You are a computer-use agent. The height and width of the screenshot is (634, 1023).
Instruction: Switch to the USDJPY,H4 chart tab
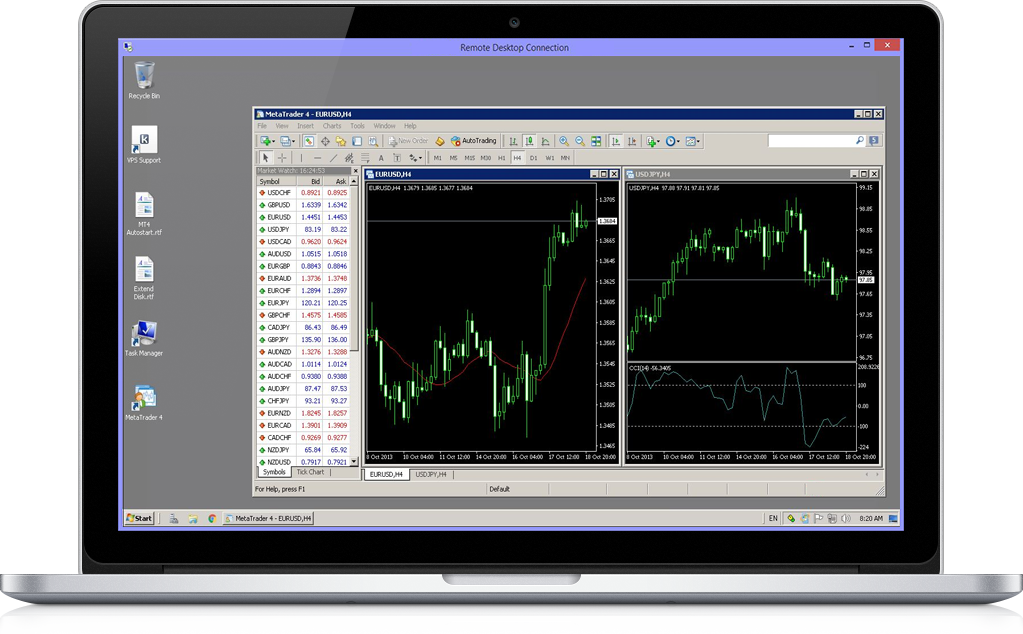coord(431,474)
